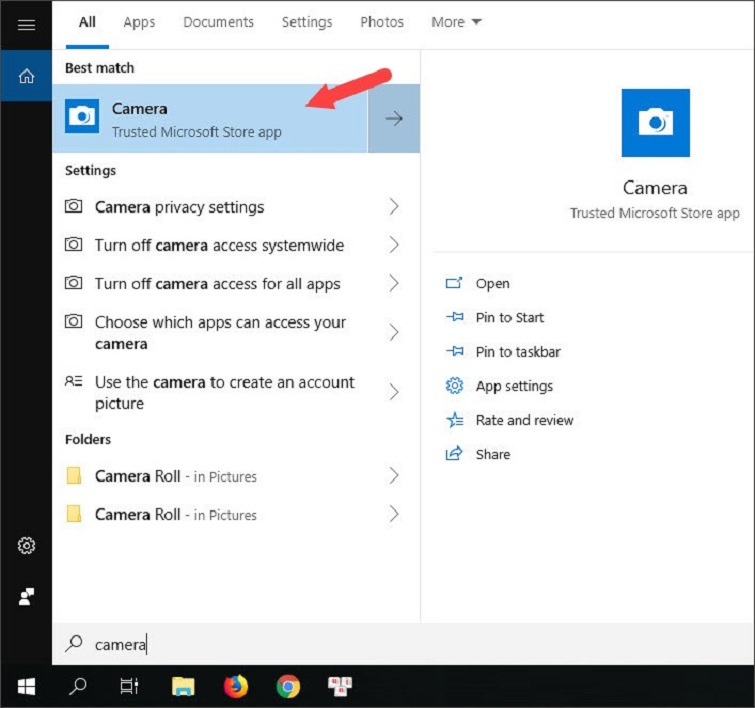Select the Photos filter tab
Screen dimensions: 755x708
[382, 22]
